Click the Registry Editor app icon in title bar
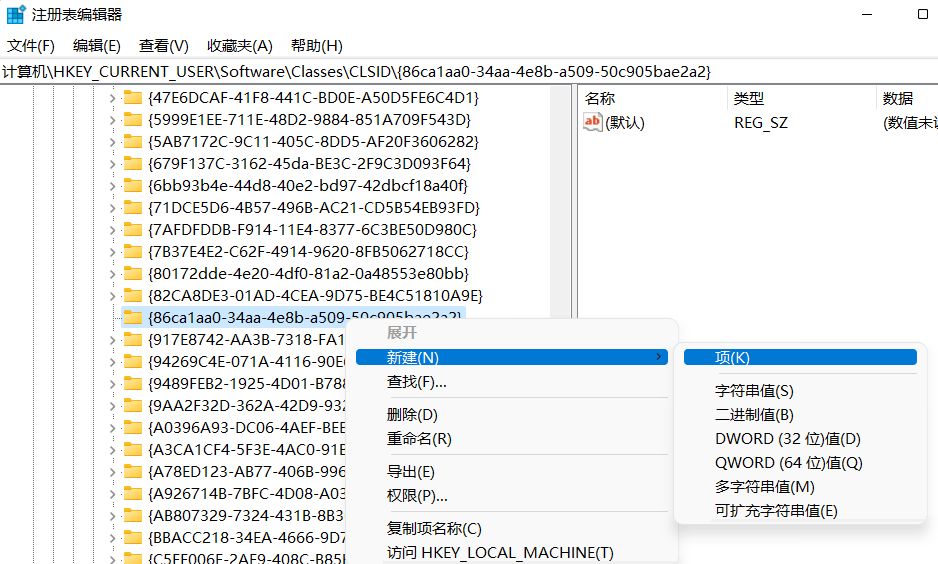The width and height of the screenshot is (938, 564). (x=16, y=14)
